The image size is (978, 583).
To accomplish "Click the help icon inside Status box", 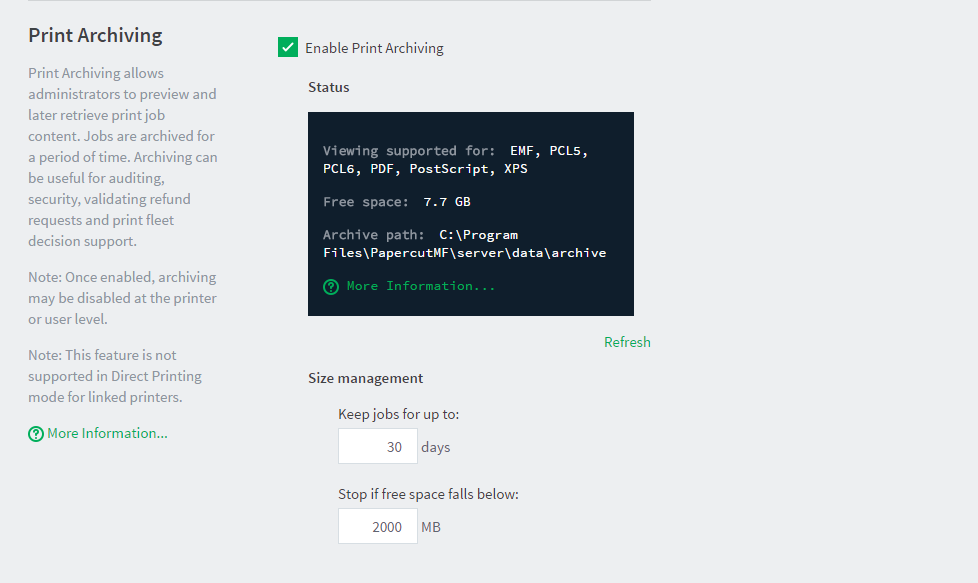I will click(331, 287).
